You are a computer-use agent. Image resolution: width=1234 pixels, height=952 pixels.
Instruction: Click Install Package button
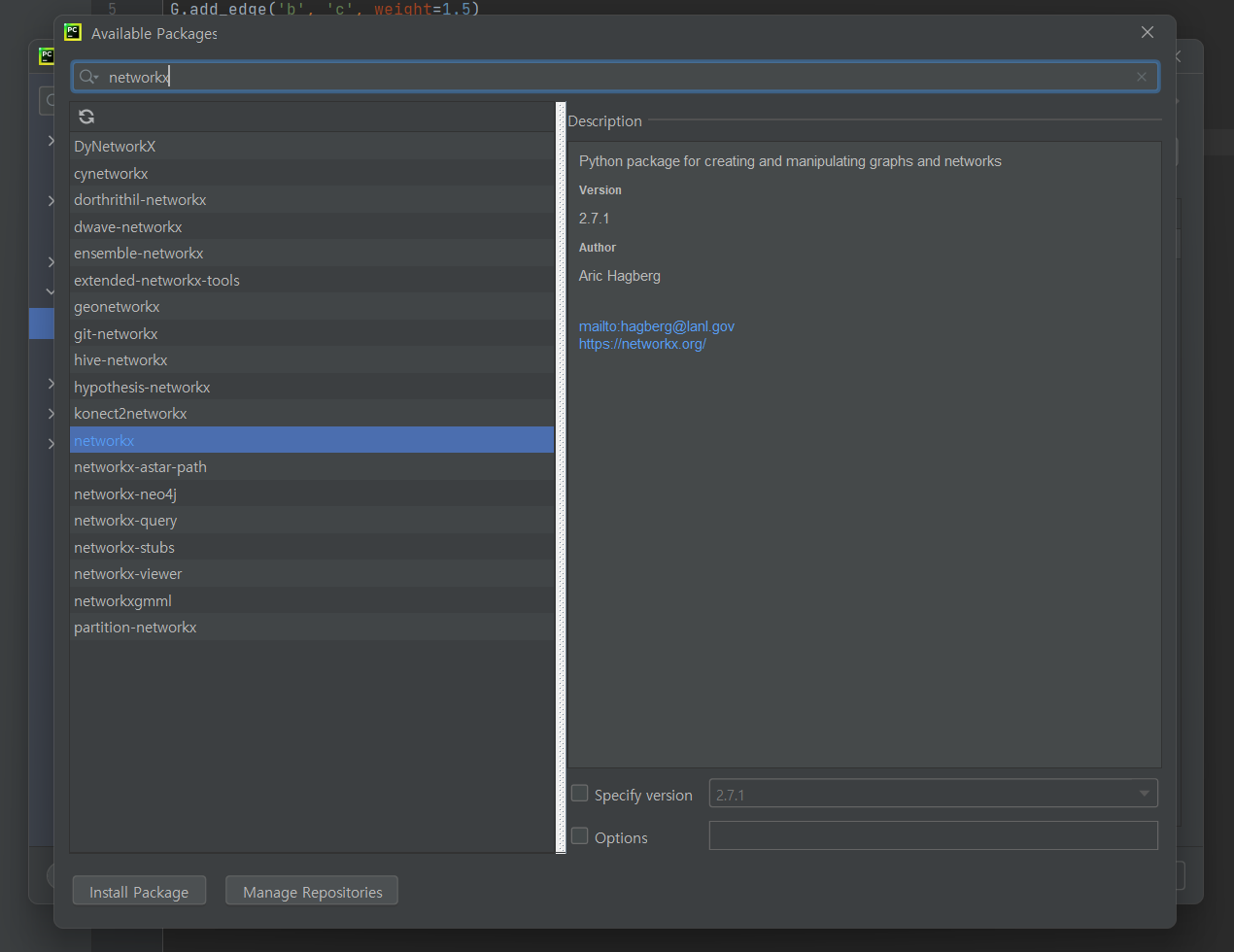(x=139, y=891)
